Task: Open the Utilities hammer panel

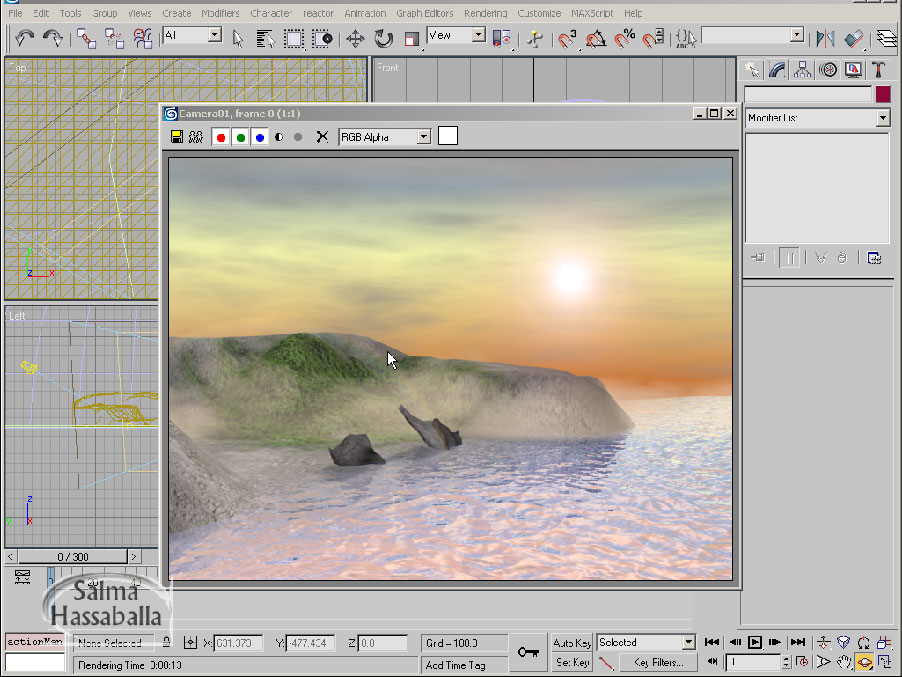Action: point(878,69)
